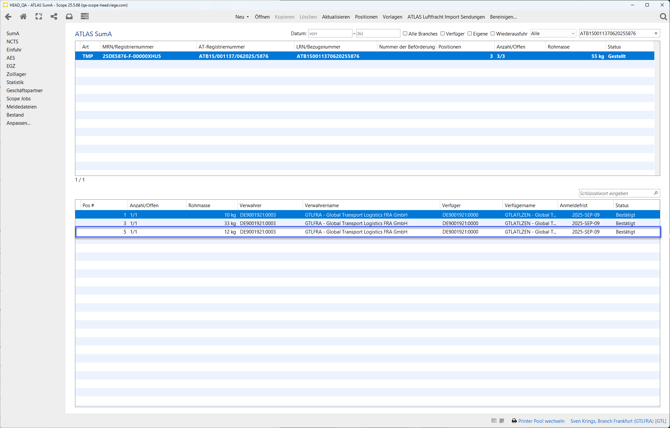The width and height of the screenshot is (670, 428).
Task: Click Sven Krings, Branch Frankfurt link
Action: tap(618, 421)
